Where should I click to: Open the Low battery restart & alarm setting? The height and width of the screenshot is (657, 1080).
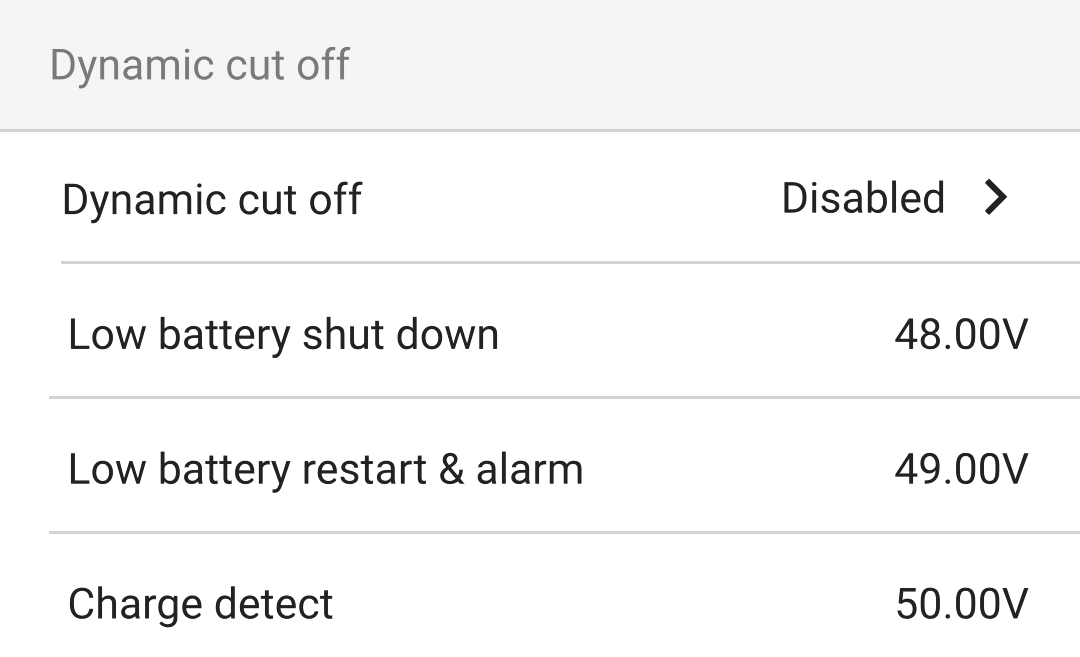pos(540,468)
